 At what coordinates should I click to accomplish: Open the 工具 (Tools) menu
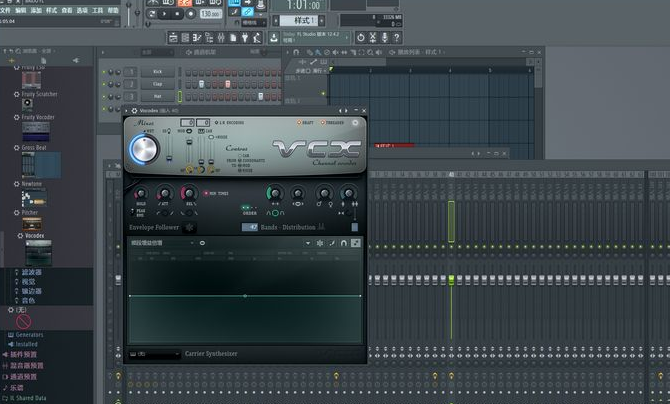click(97, 10)
